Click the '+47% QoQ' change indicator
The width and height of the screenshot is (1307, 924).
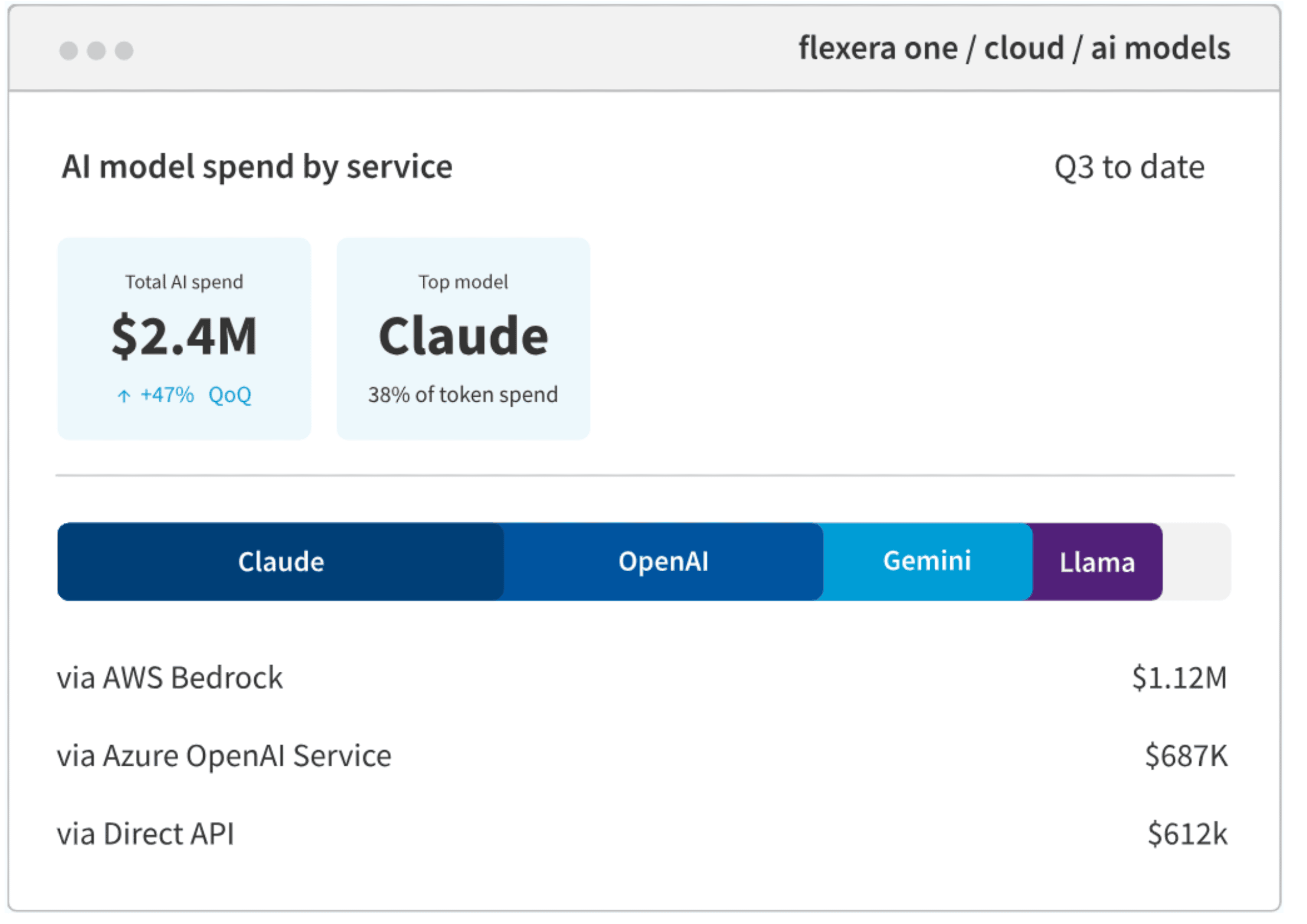(184, 395)
